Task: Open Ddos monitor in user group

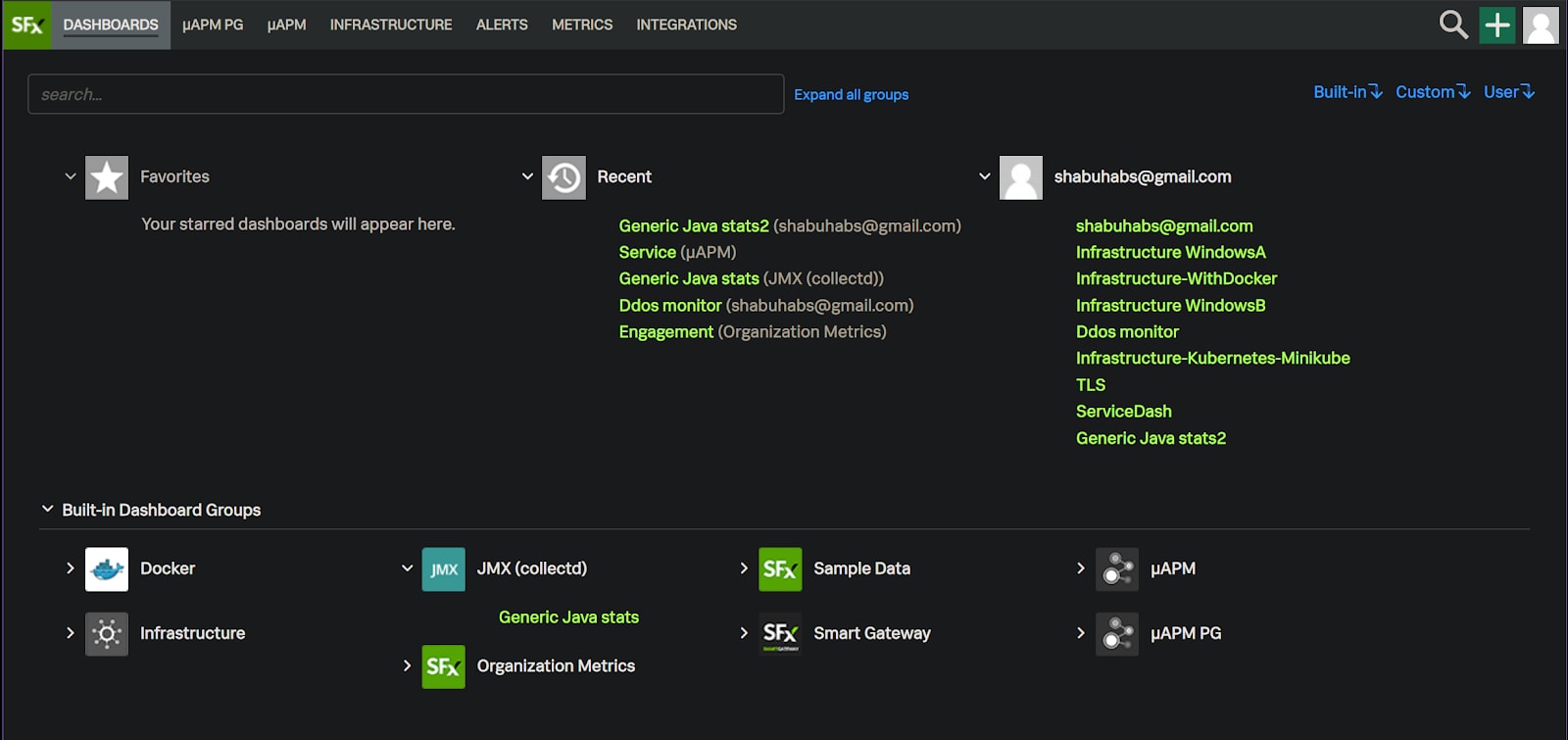Action: pyautogui.click(x=1127, y=332)
